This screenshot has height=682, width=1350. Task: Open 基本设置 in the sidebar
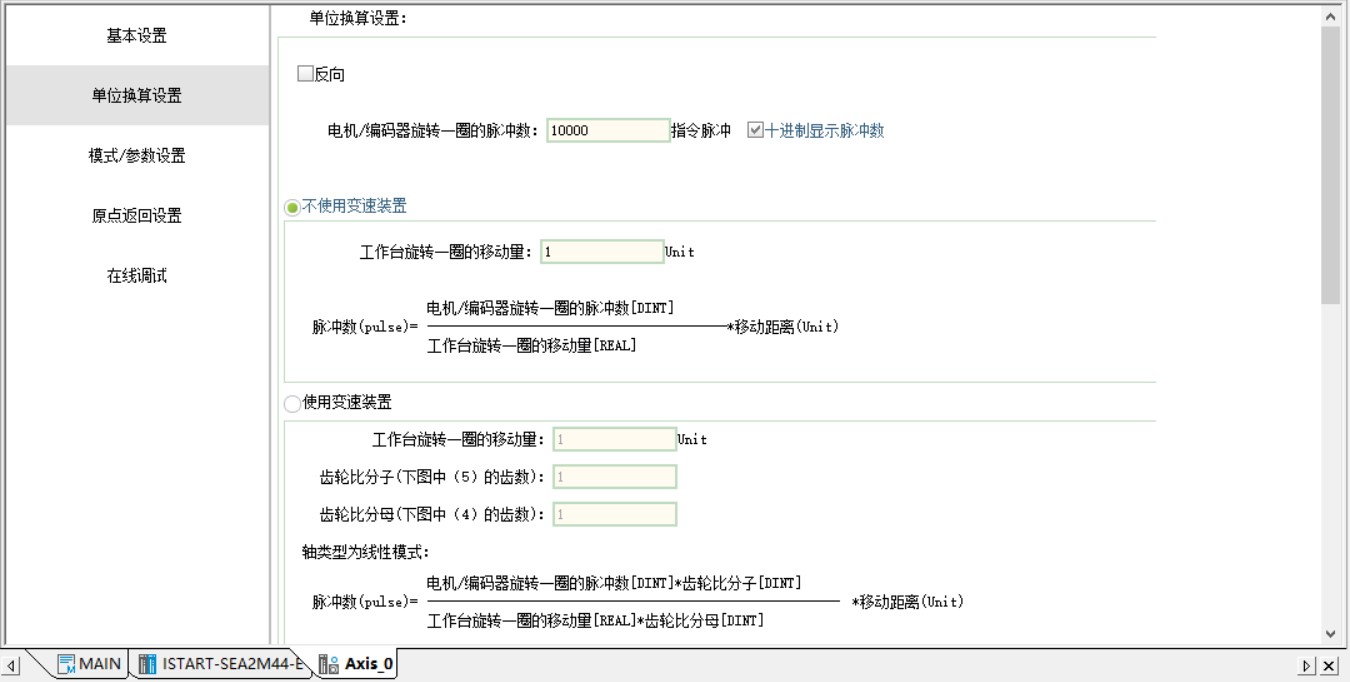(x=137, y=36)
